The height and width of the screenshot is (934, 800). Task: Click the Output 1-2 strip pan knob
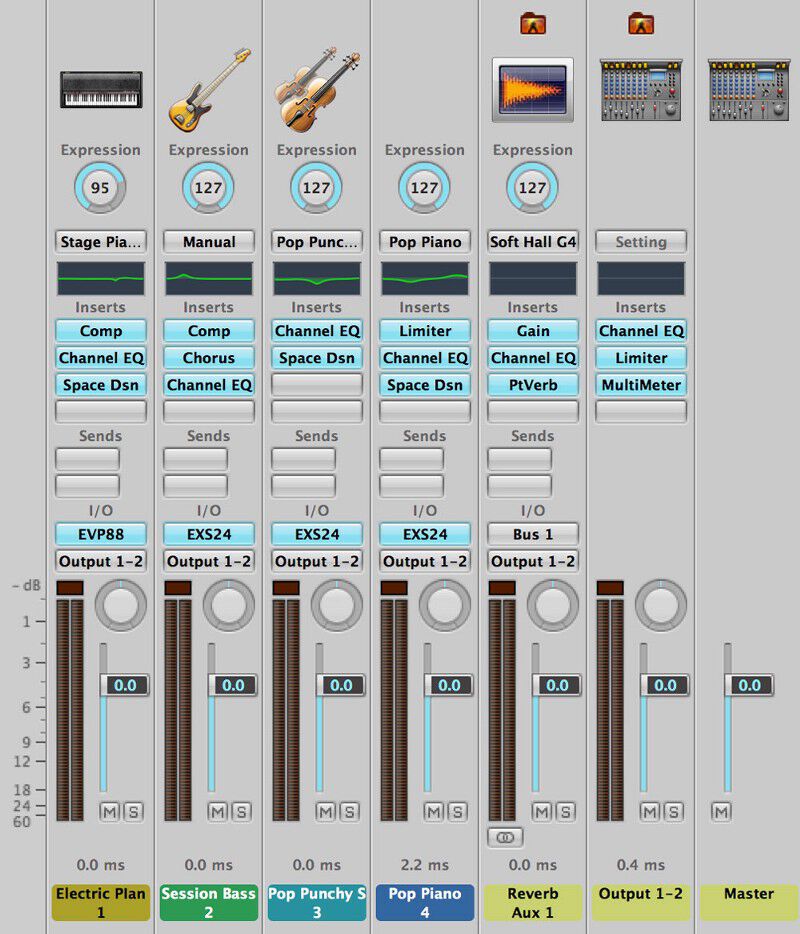661,605
